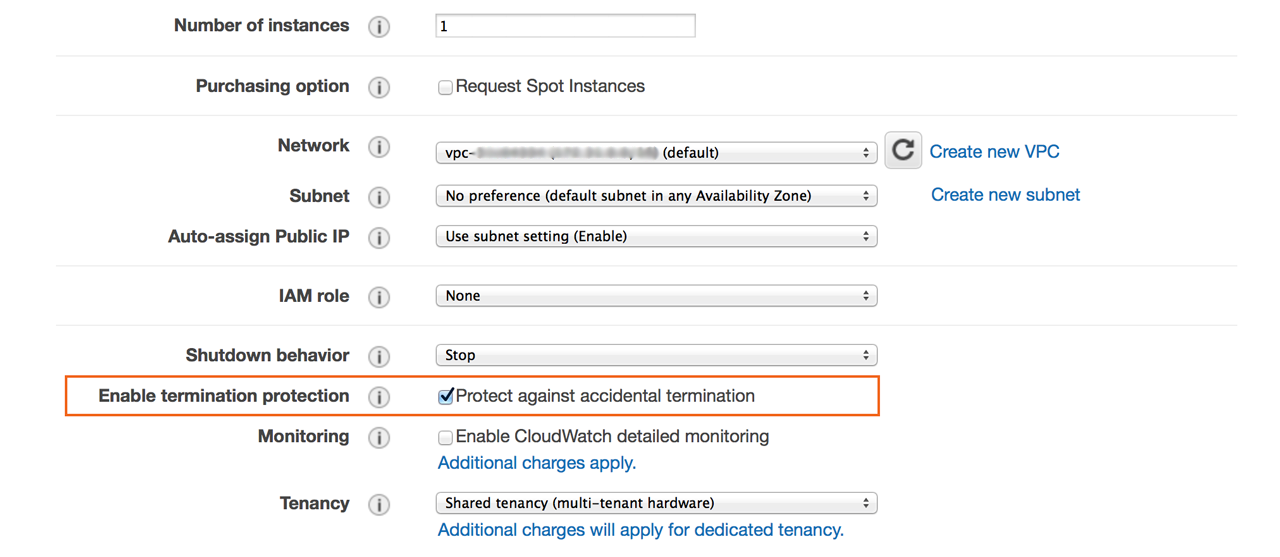
Task: Open the Network VPC dropdown
Action: tap(656, 153)
